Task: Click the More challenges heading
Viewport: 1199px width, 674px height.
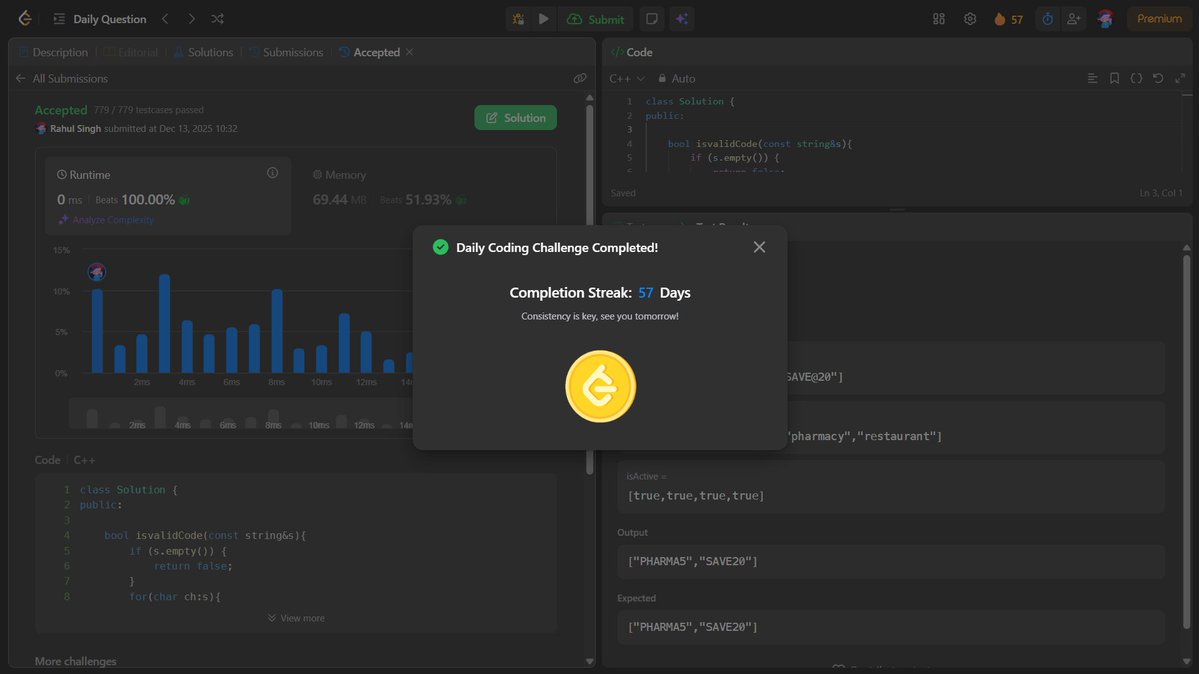Action: [x=76, y=661]
